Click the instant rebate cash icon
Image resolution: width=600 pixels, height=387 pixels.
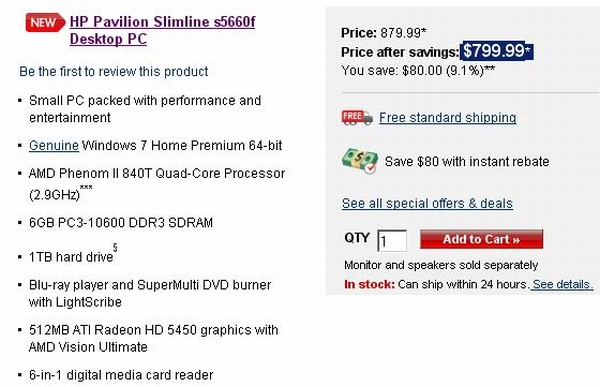360,161
